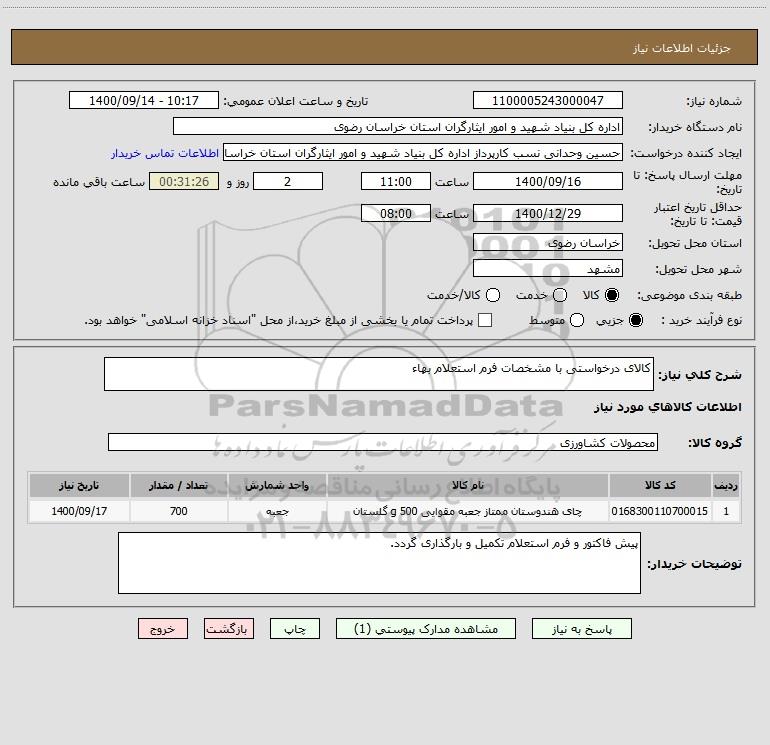
Task: Select the کالا/خدمت radio button
Action: 493,295
